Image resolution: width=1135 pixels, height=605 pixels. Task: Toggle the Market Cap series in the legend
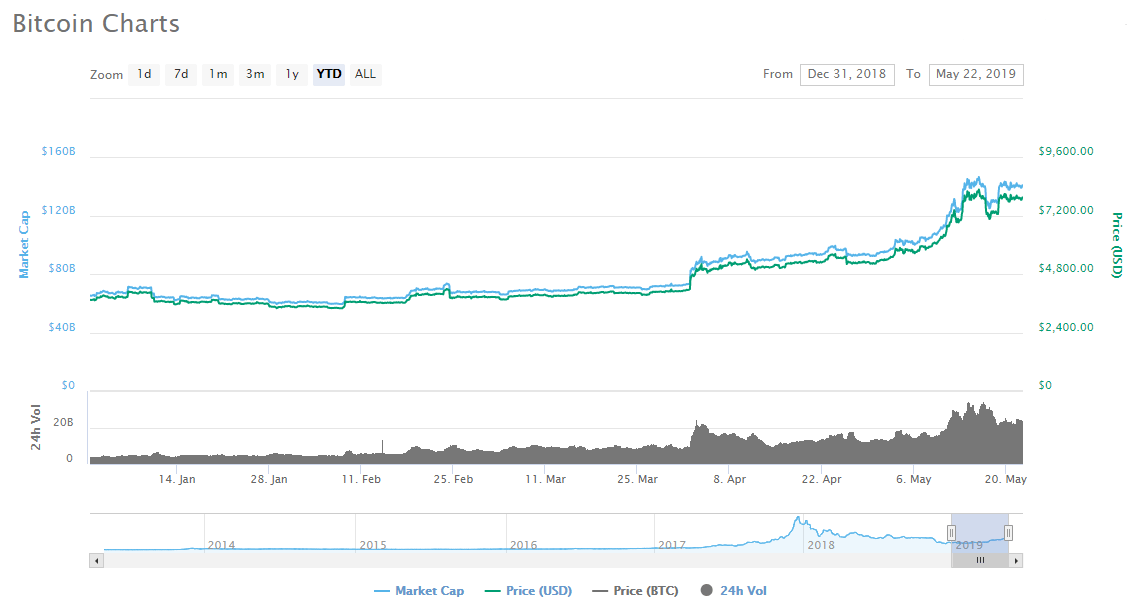pyautogui.click(x=419, y=591)
